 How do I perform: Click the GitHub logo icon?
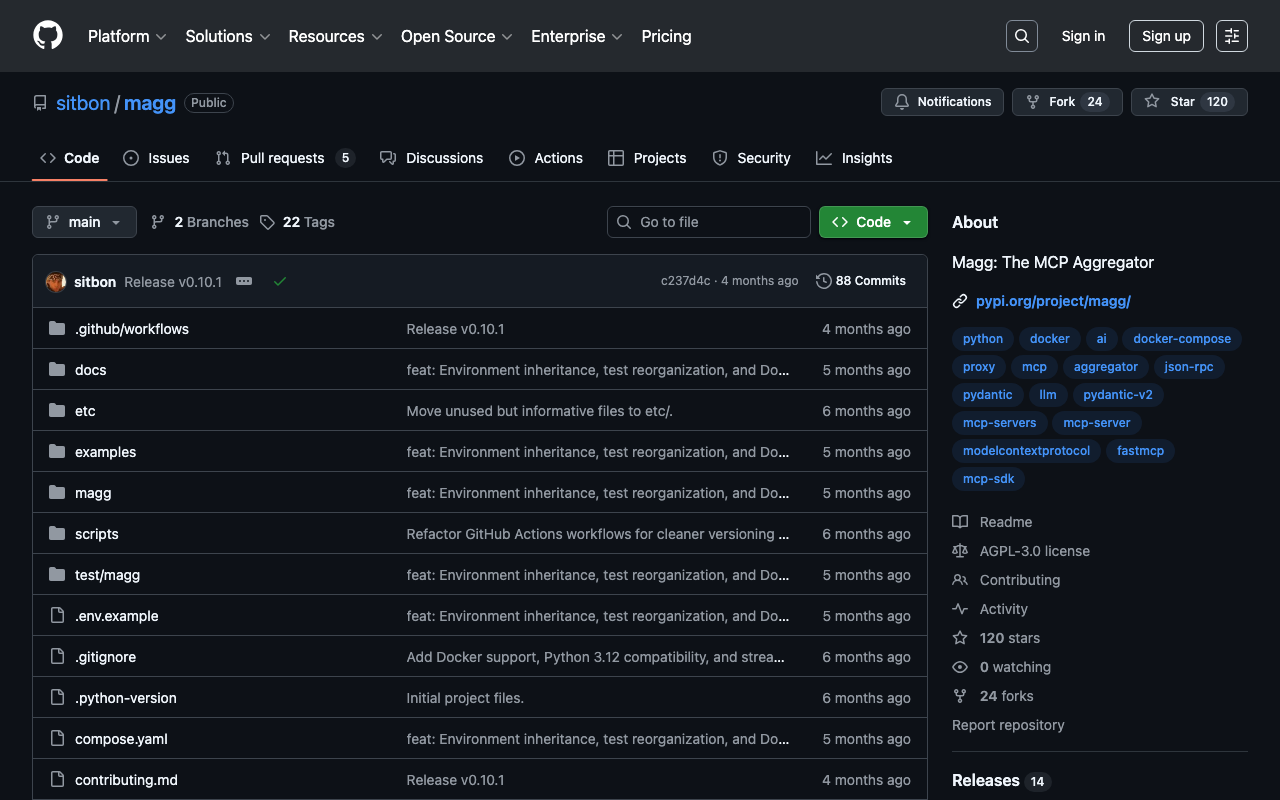pyautogui.click(x=48, y=36)
